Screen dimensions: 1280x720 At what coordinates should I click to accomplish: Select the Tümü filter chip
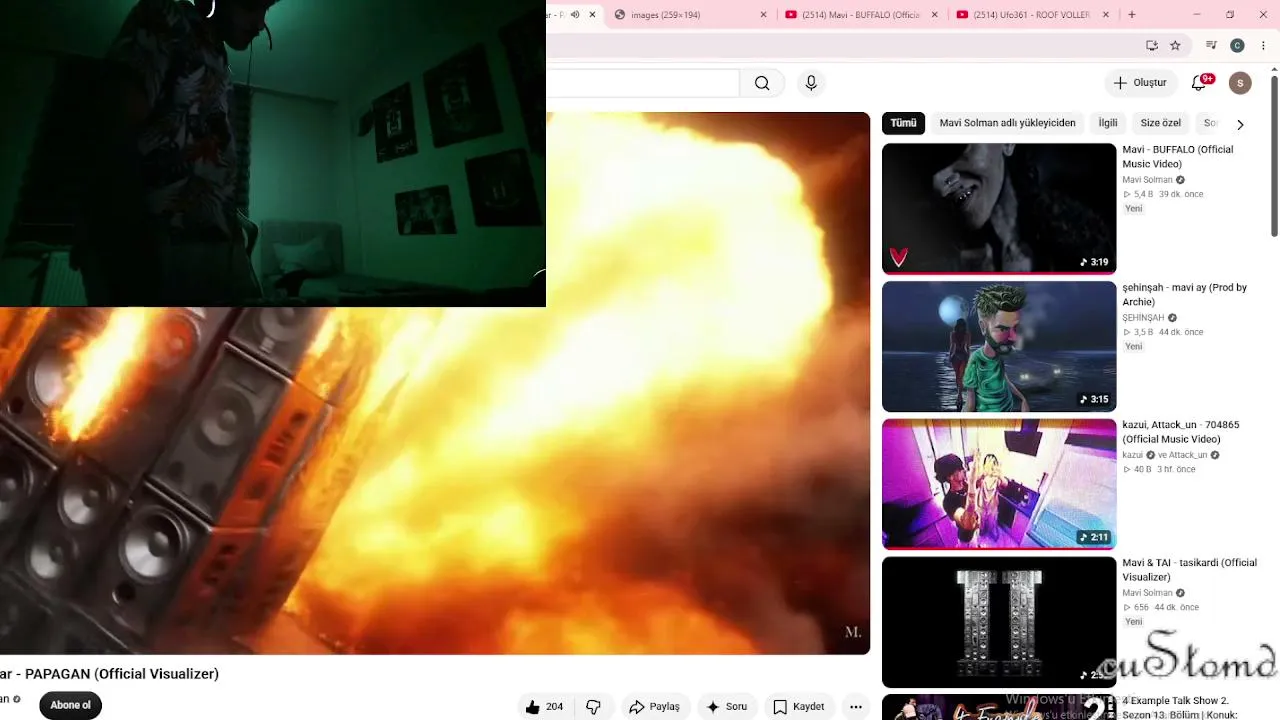coord(903,123)
